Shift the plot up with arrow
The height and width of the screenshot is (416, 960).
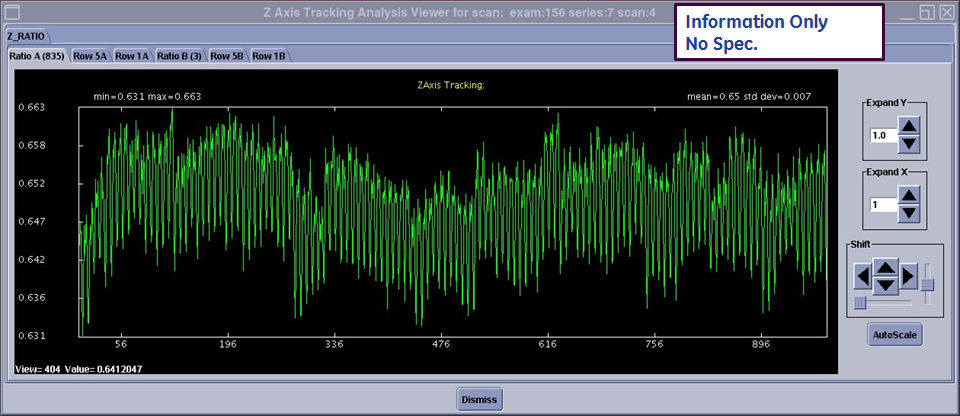(x=885, y=267)
